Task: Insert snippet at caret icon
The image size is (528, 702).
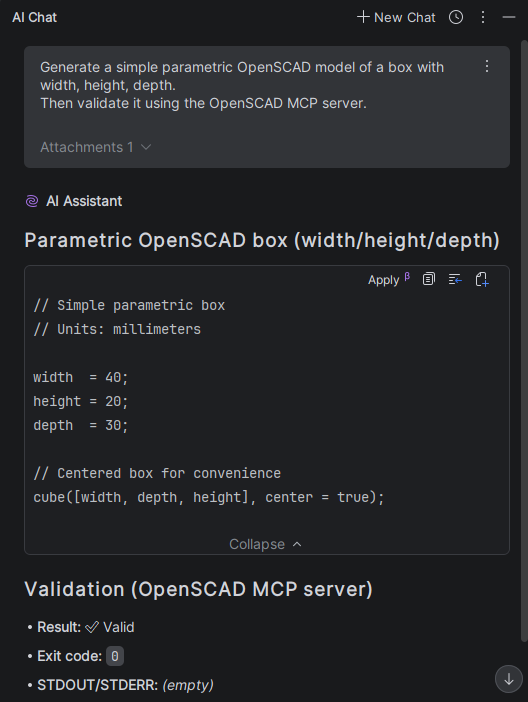Action: coord(455,279)
